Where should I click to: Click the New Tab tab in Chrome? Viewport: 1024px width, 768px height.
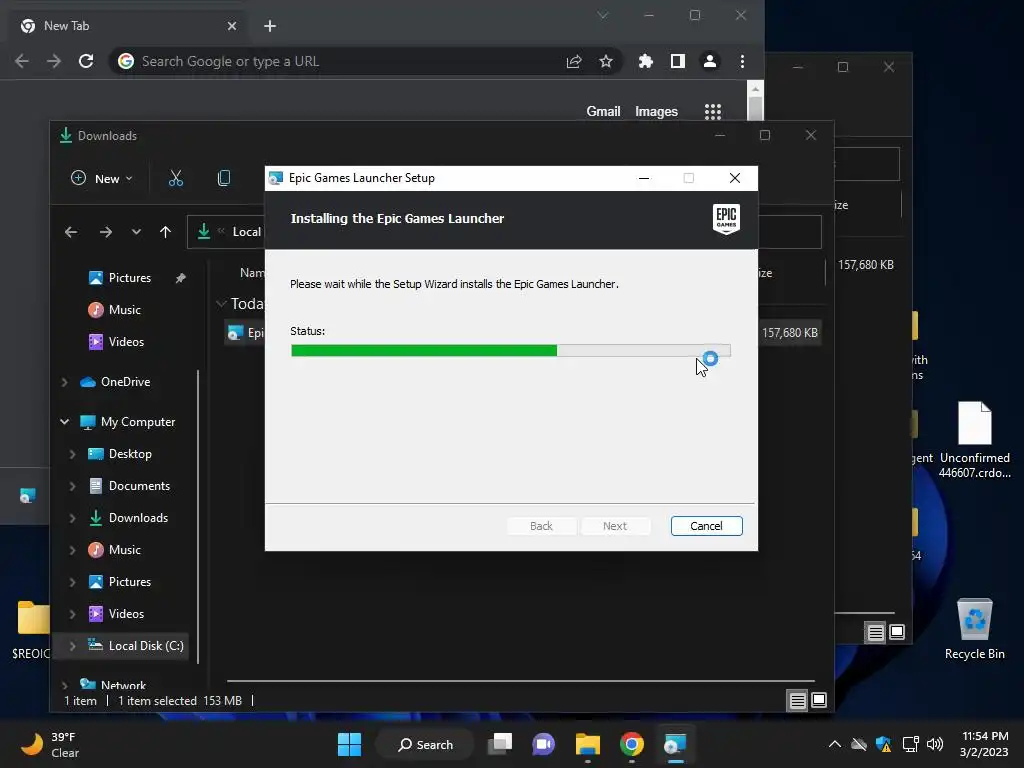(129, 26)
